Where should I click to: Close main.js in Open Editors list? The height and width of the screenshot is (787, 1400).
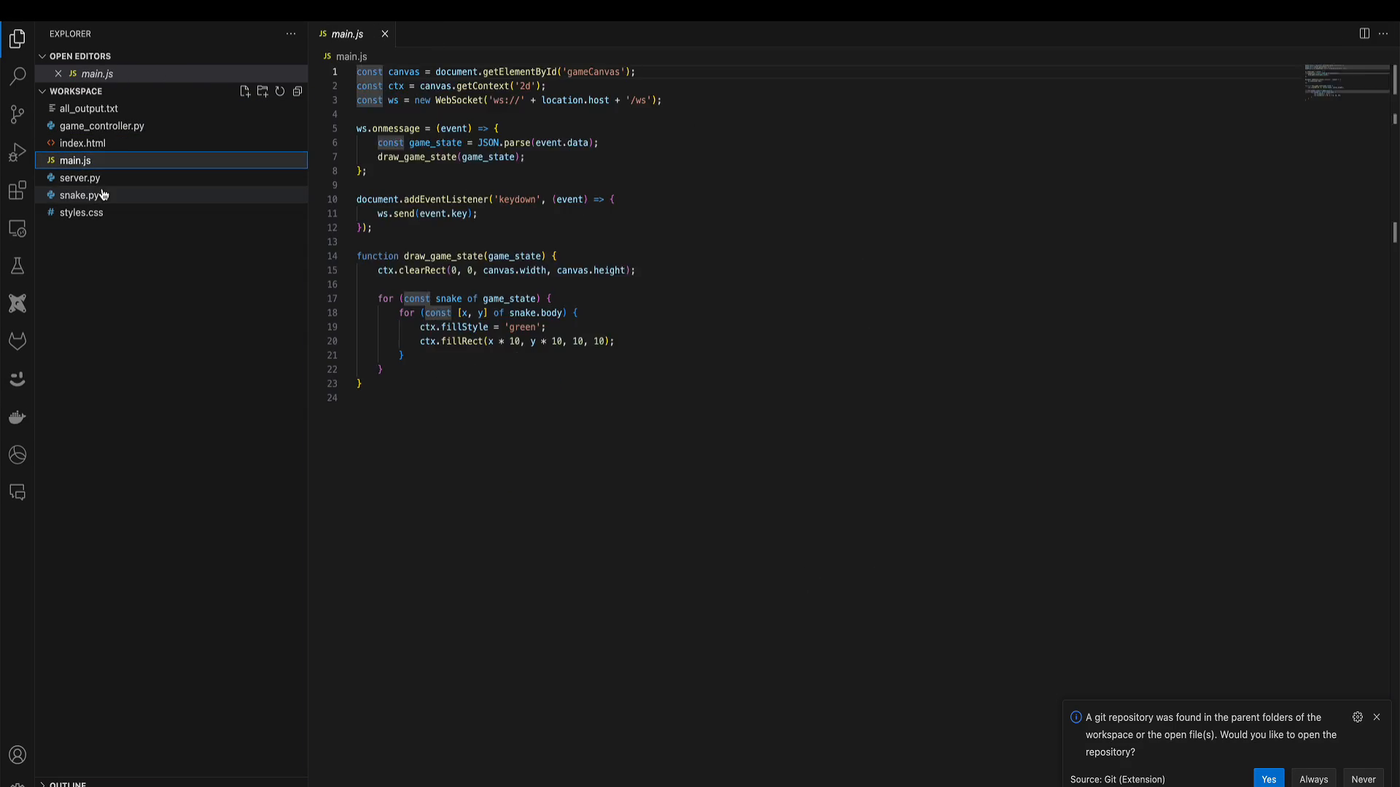coord(58,74)
